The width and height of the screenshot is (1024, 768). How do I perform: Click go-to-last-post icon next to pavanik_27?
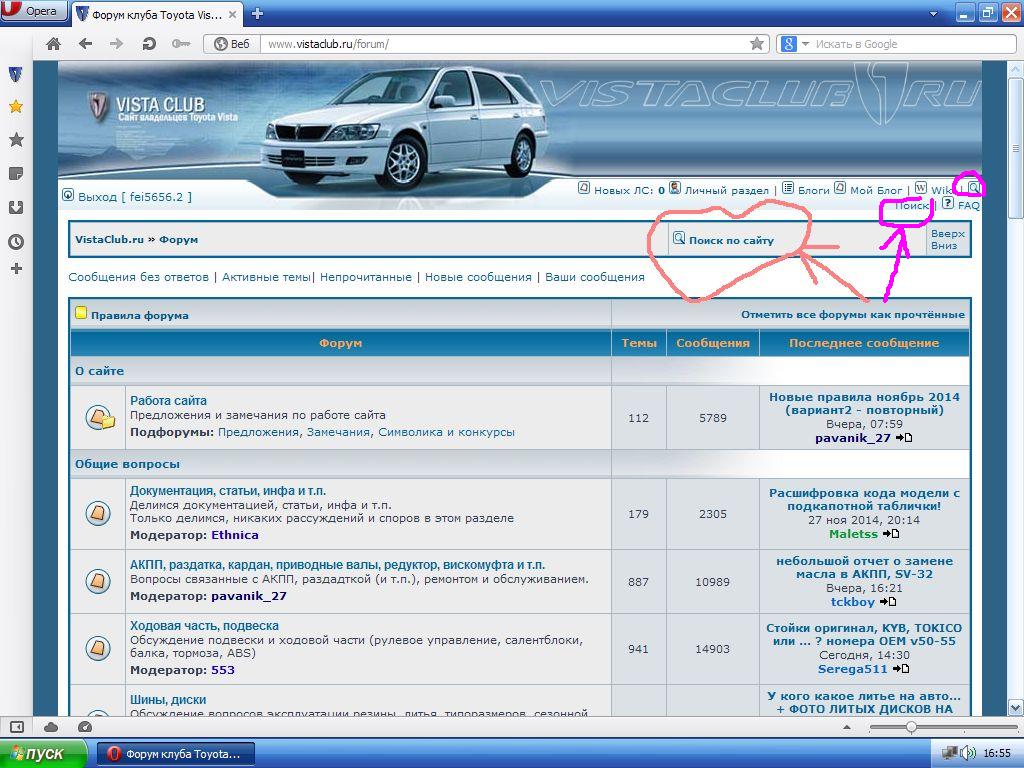tap(904, 438)
